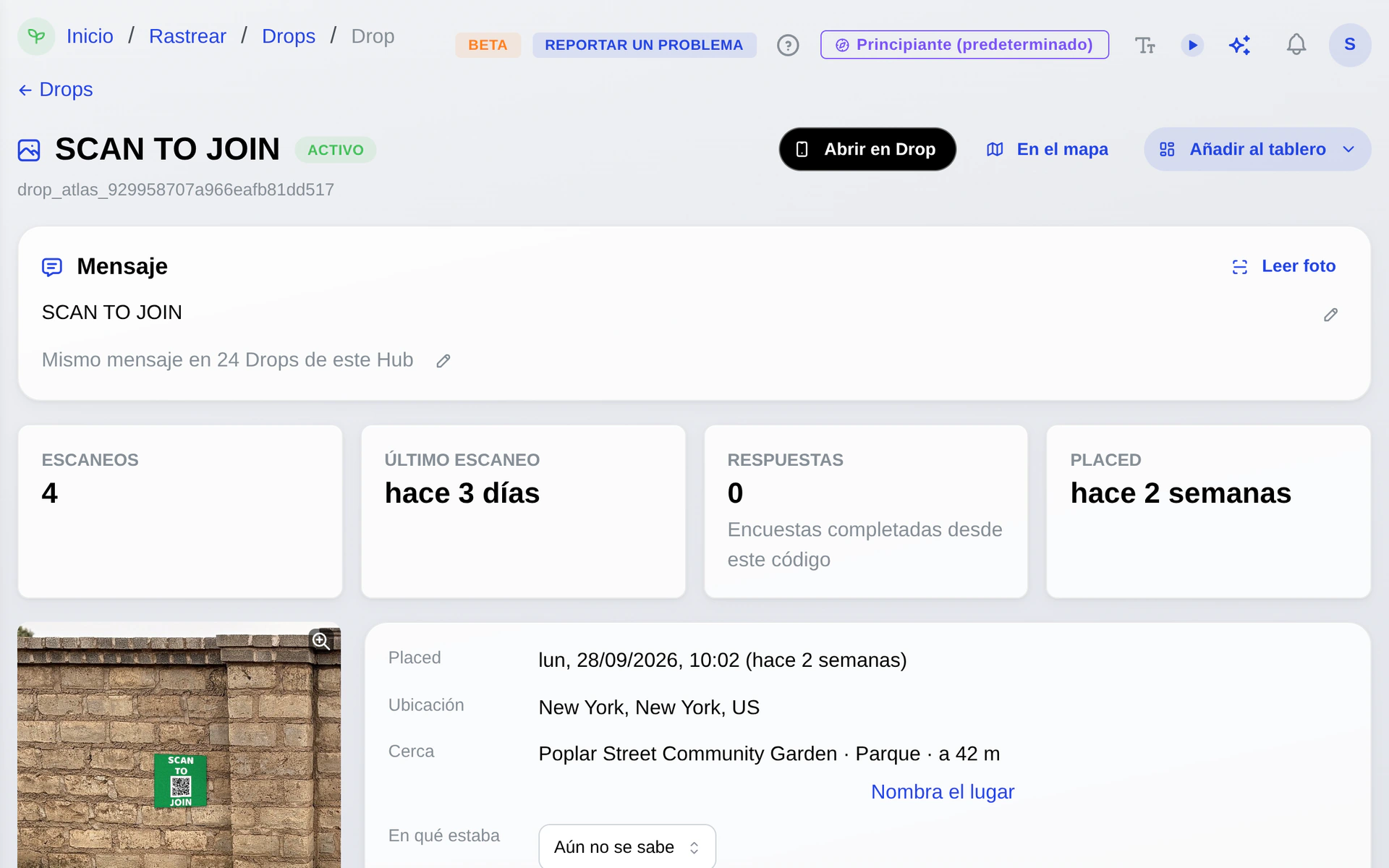Go to Rastrear breadcrumb

187,36
